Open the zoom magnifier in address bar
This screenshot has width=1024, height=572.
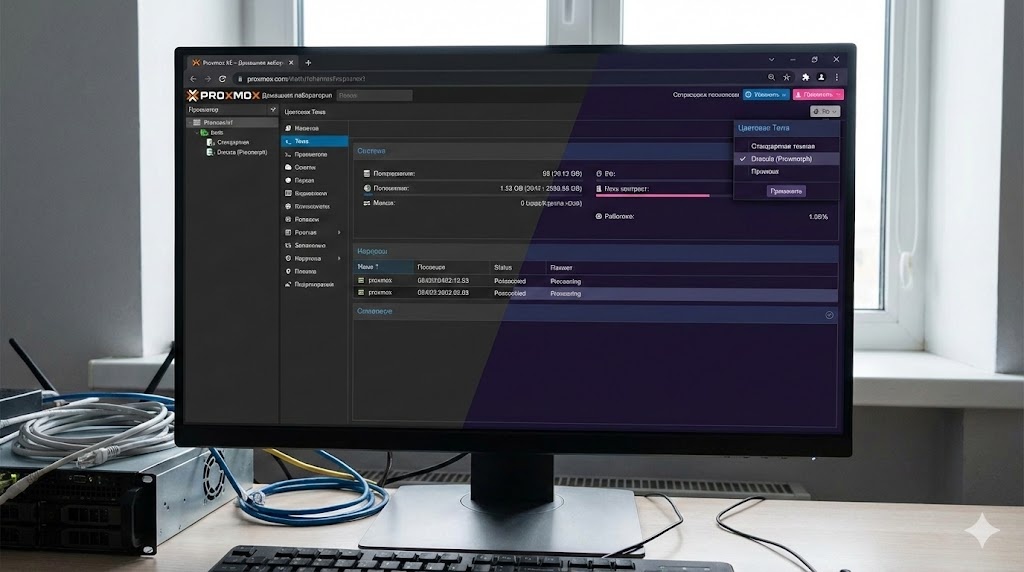[771, 77]
